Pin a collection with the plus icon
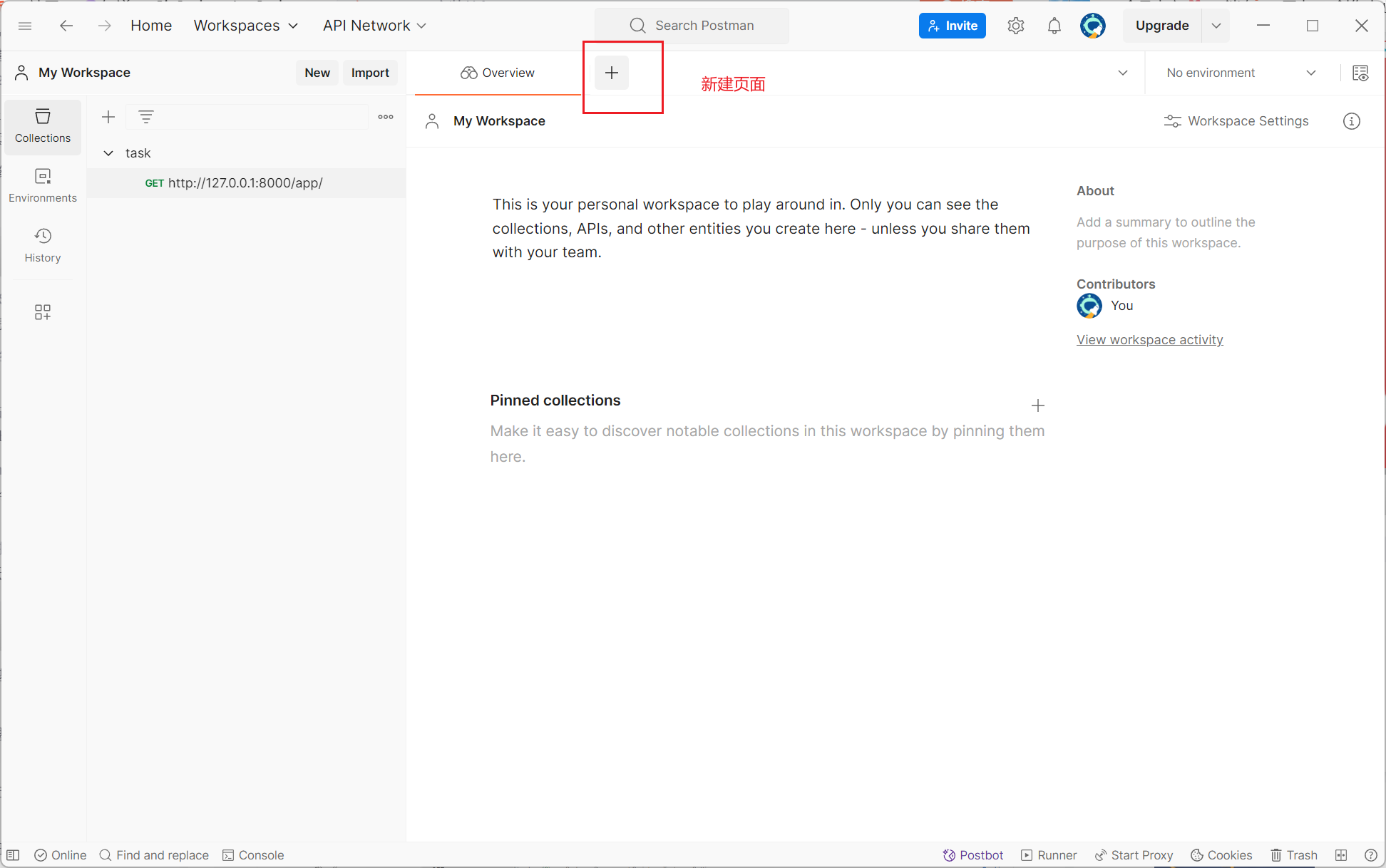The width and height of the screenshot is (1386, 868). click(x=1038, y=405)
